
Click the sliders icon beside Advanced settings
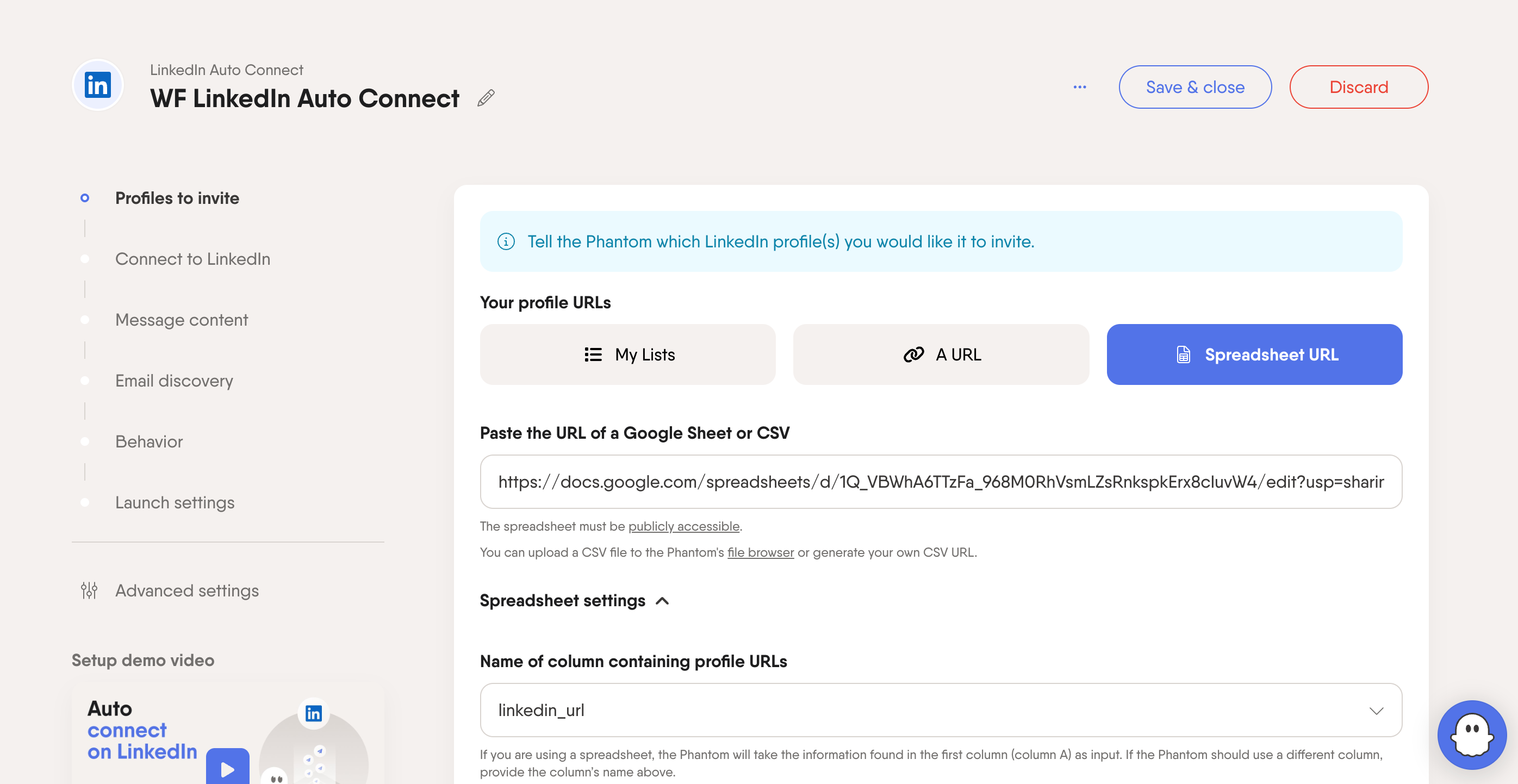click(89, 590)
